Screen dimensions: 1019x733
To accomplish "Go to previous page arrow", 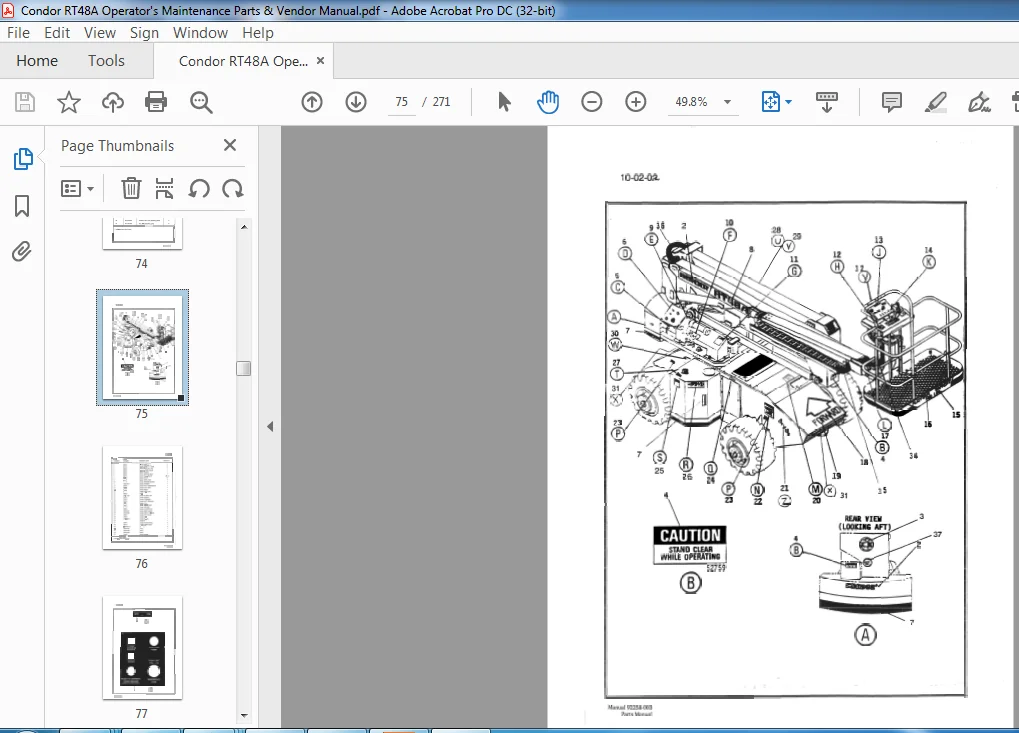I will [x=312, y=102].
